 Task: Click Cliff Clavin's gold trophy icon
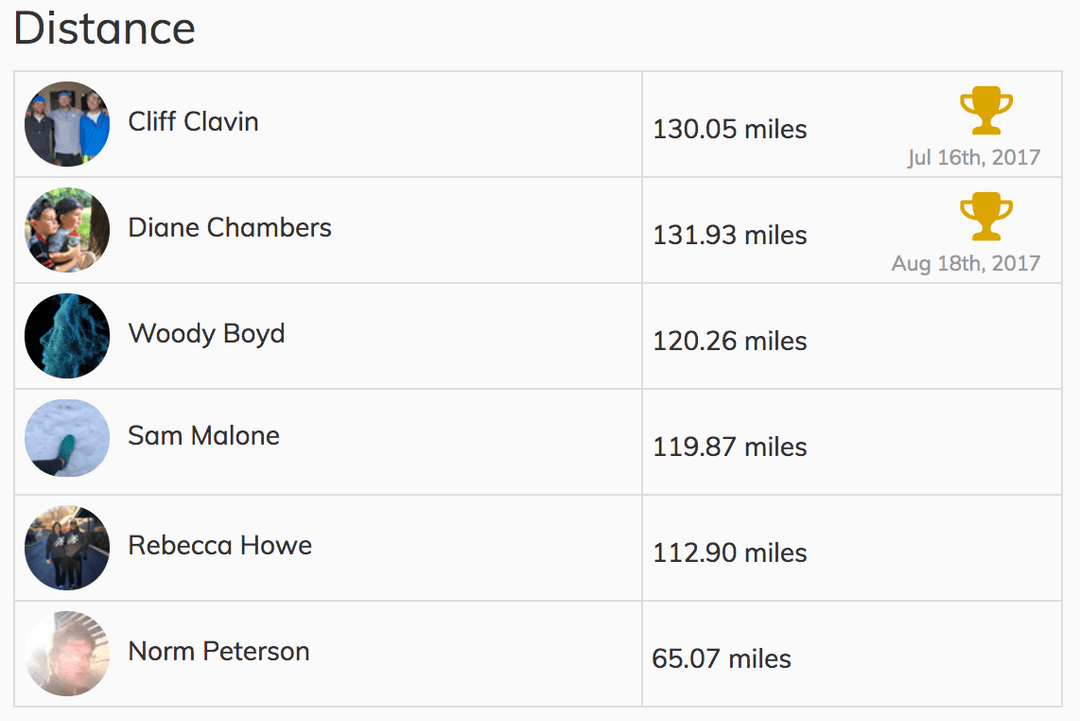(986, 110)
